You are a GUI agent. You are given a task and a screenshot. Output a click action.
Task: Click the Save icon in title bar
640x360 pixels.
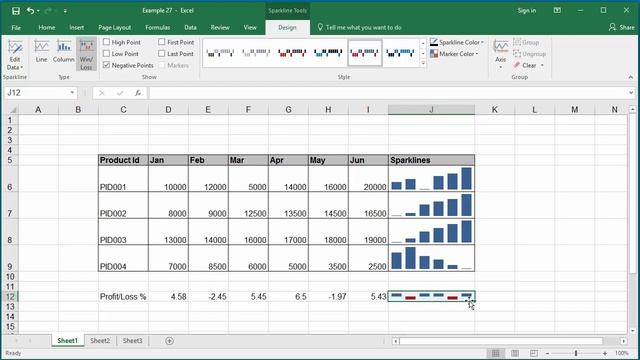pyautogui.click(x=16, y=11)
